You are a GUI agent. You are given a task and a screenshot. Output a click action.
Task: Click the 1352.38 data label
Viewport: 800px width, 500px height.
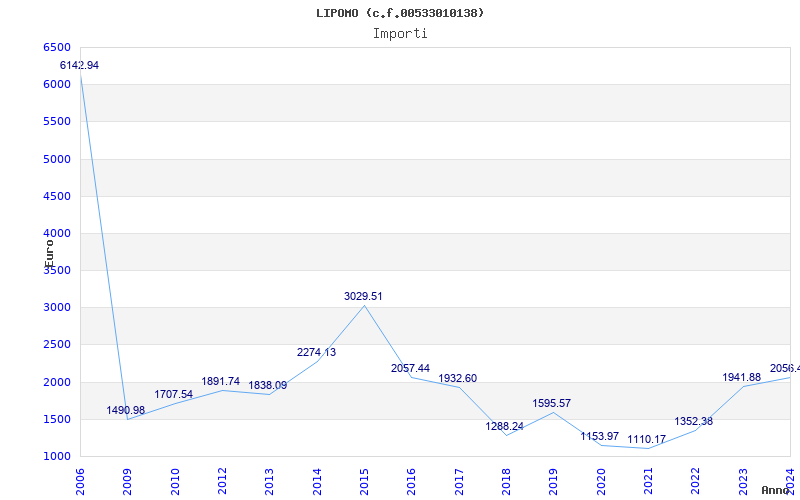694,421
